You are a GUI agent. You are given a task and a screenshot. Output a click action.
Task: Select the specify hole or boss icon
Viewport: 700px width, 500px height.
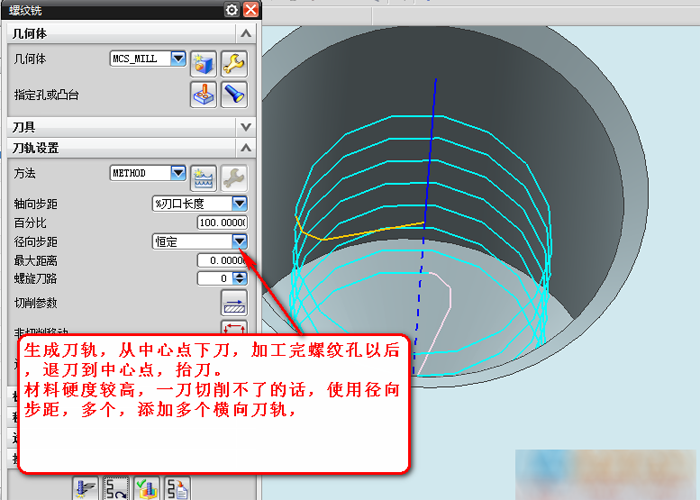204,95
